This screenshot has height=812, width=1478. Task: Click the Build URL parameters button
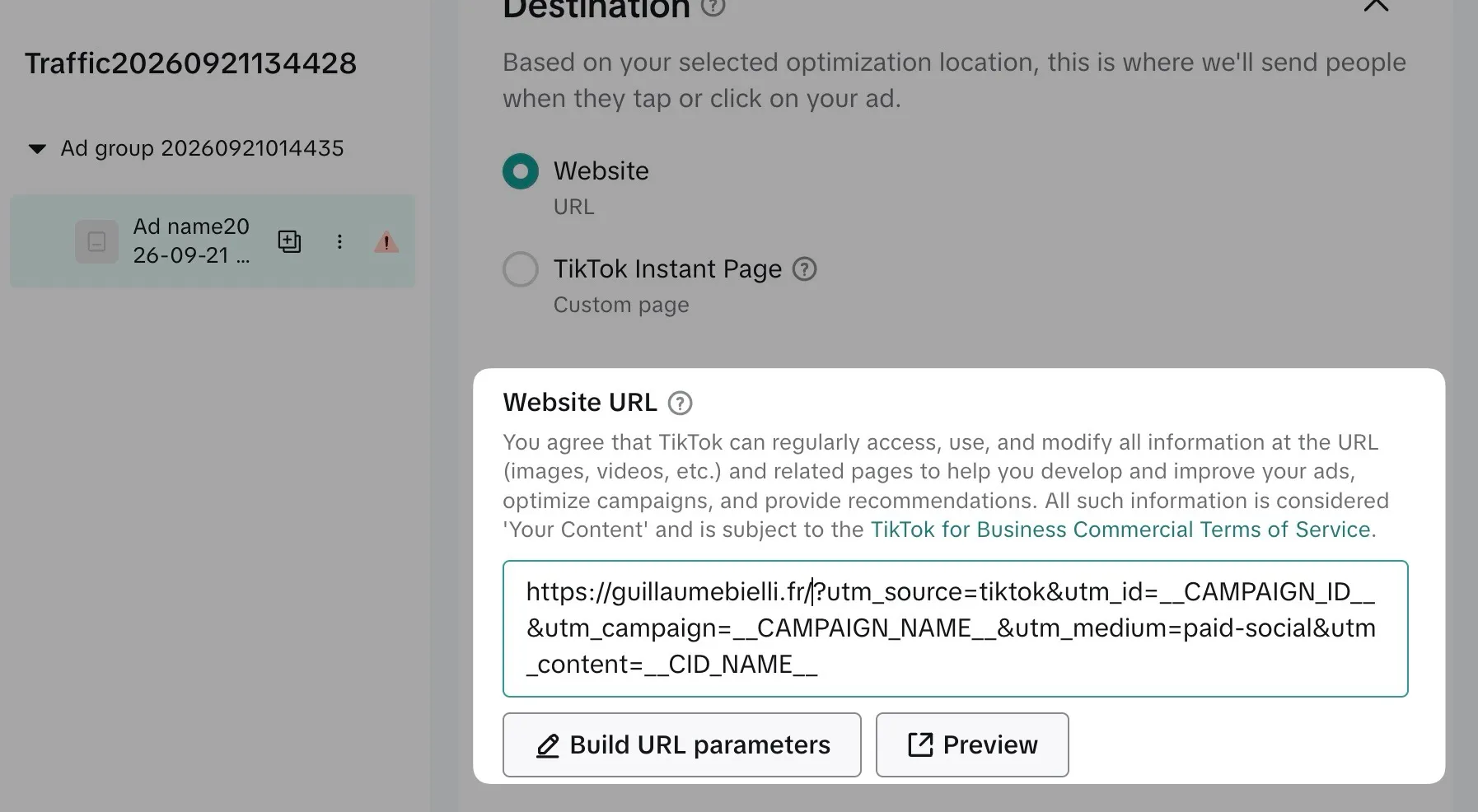(x=682, y=744)
